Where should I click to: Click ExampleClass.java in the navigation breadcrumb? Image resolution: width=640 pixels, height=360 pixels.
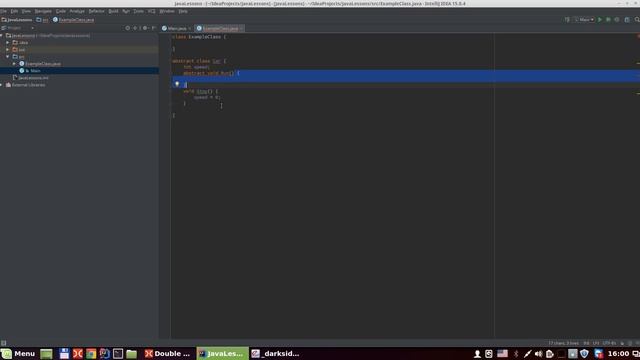point(73,20)
